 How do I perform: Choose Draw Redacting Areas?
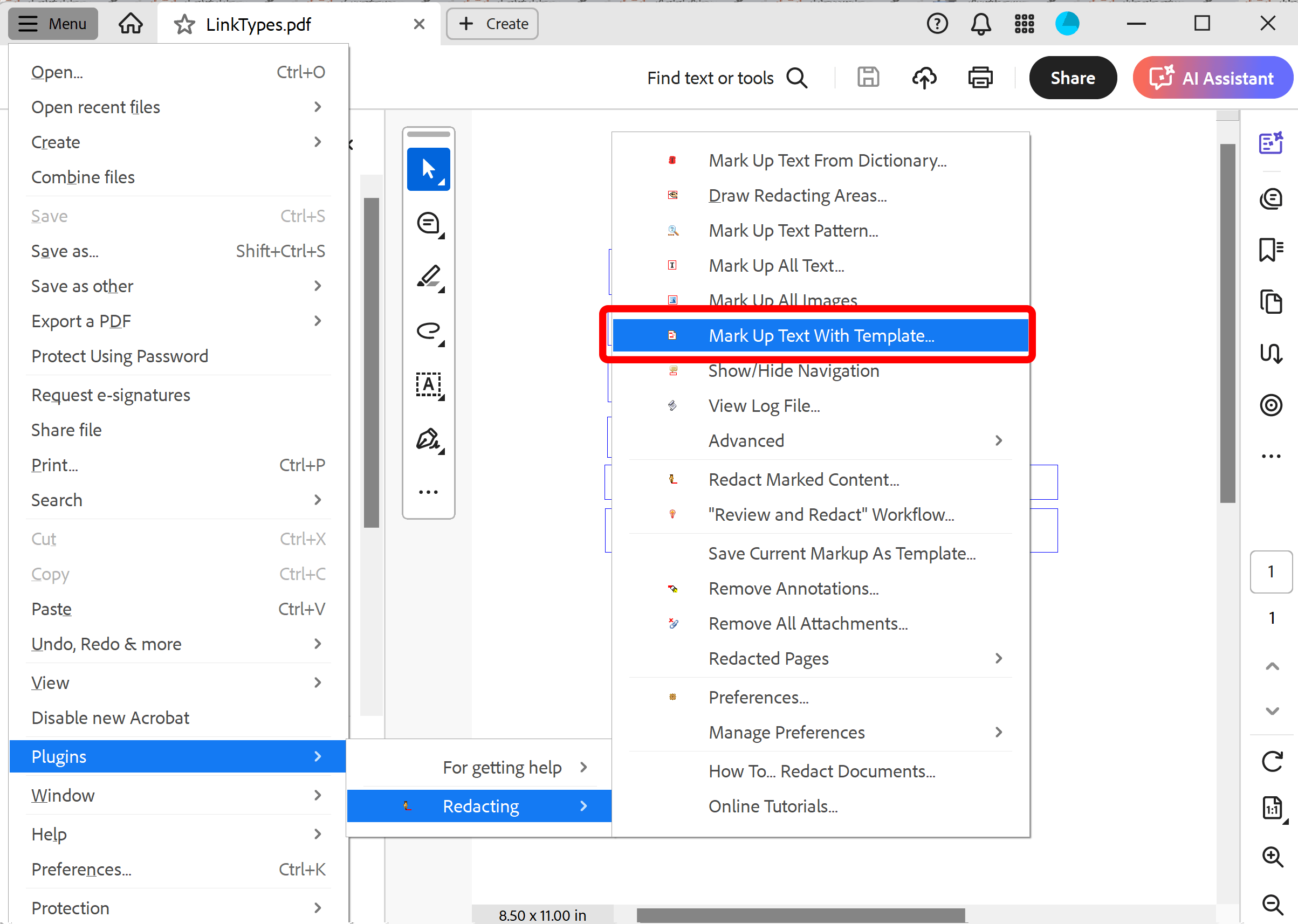tap(820, 196)
